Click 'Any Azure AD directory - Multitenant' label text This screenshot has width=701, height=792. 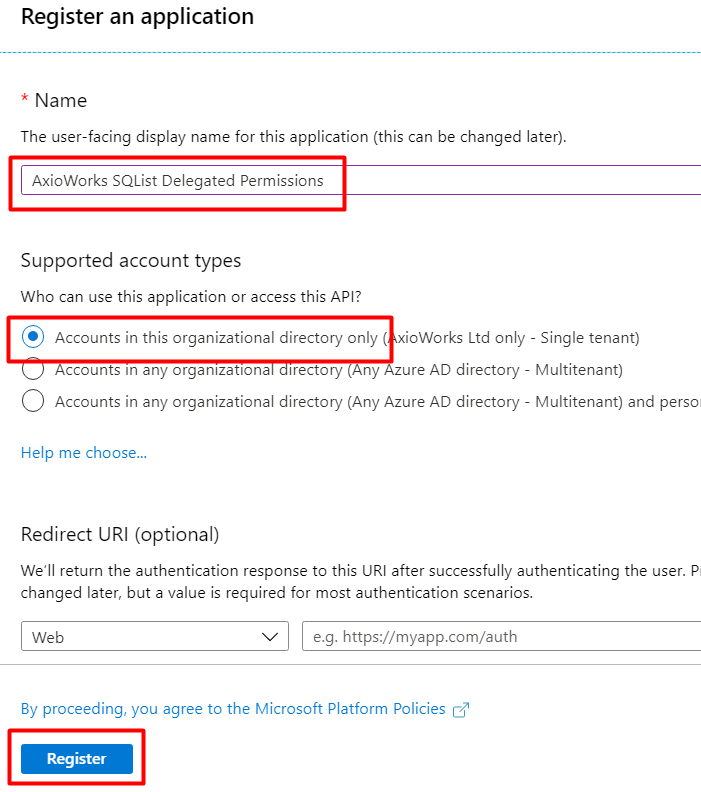pos(485,370)
